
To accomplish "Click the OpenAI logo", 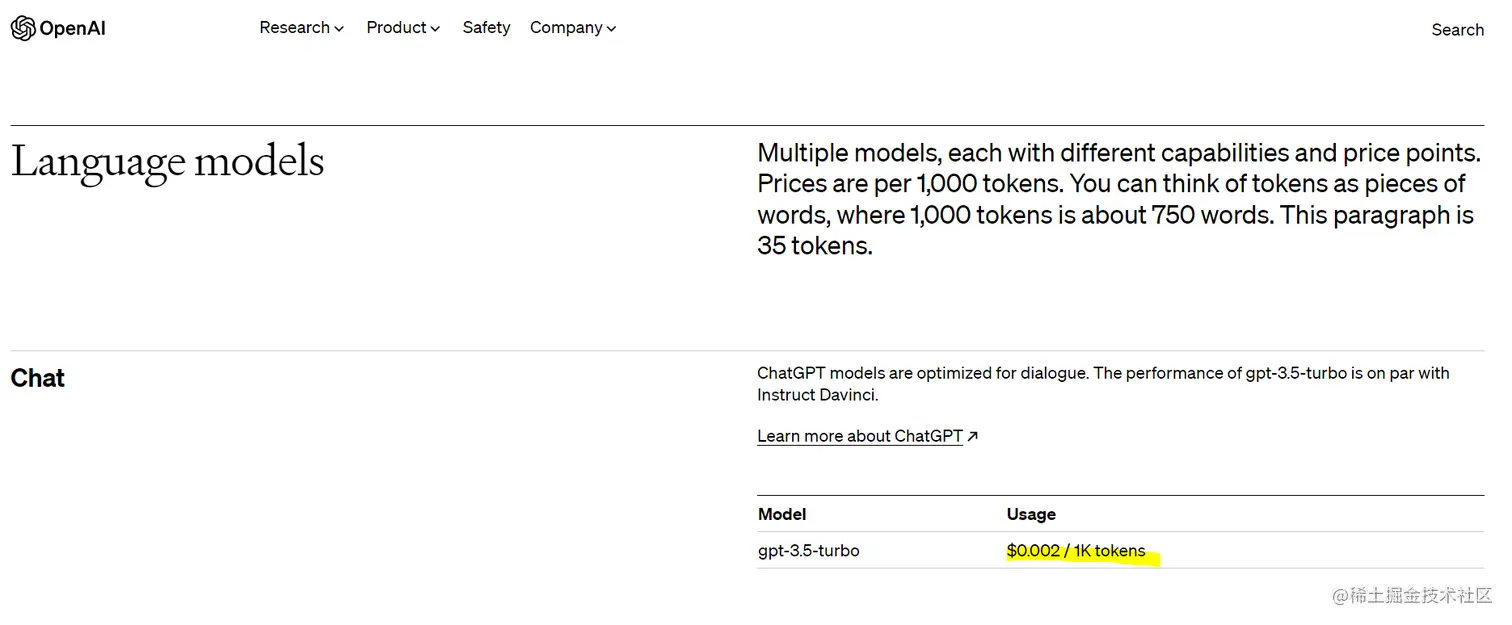I will point(58,28).
